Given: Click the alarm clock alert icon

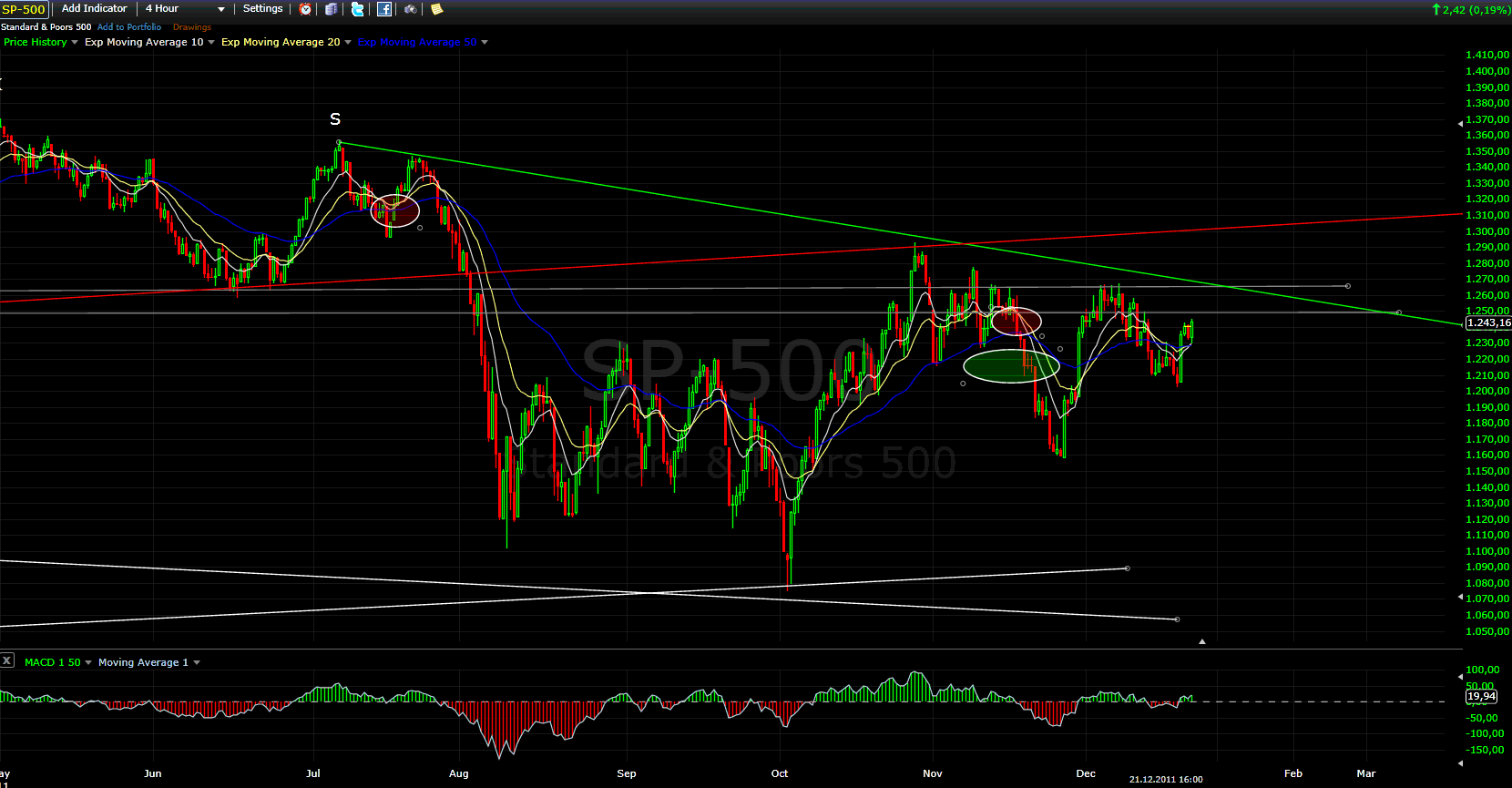Looking at the screenshot, I should (x=306, y=9).
